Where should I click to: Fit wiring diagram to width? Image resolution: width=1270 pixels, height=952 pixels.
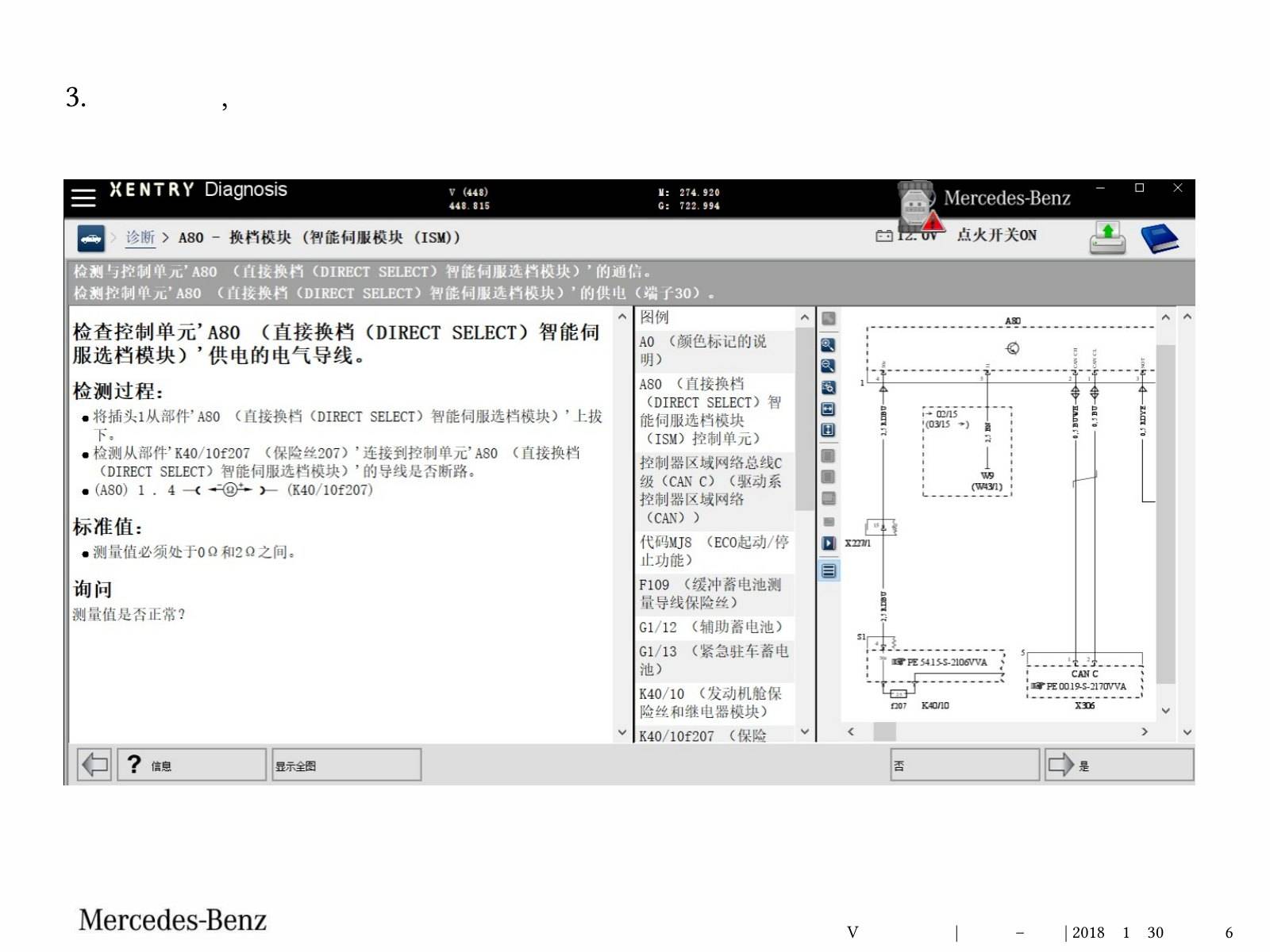(828, 409)
